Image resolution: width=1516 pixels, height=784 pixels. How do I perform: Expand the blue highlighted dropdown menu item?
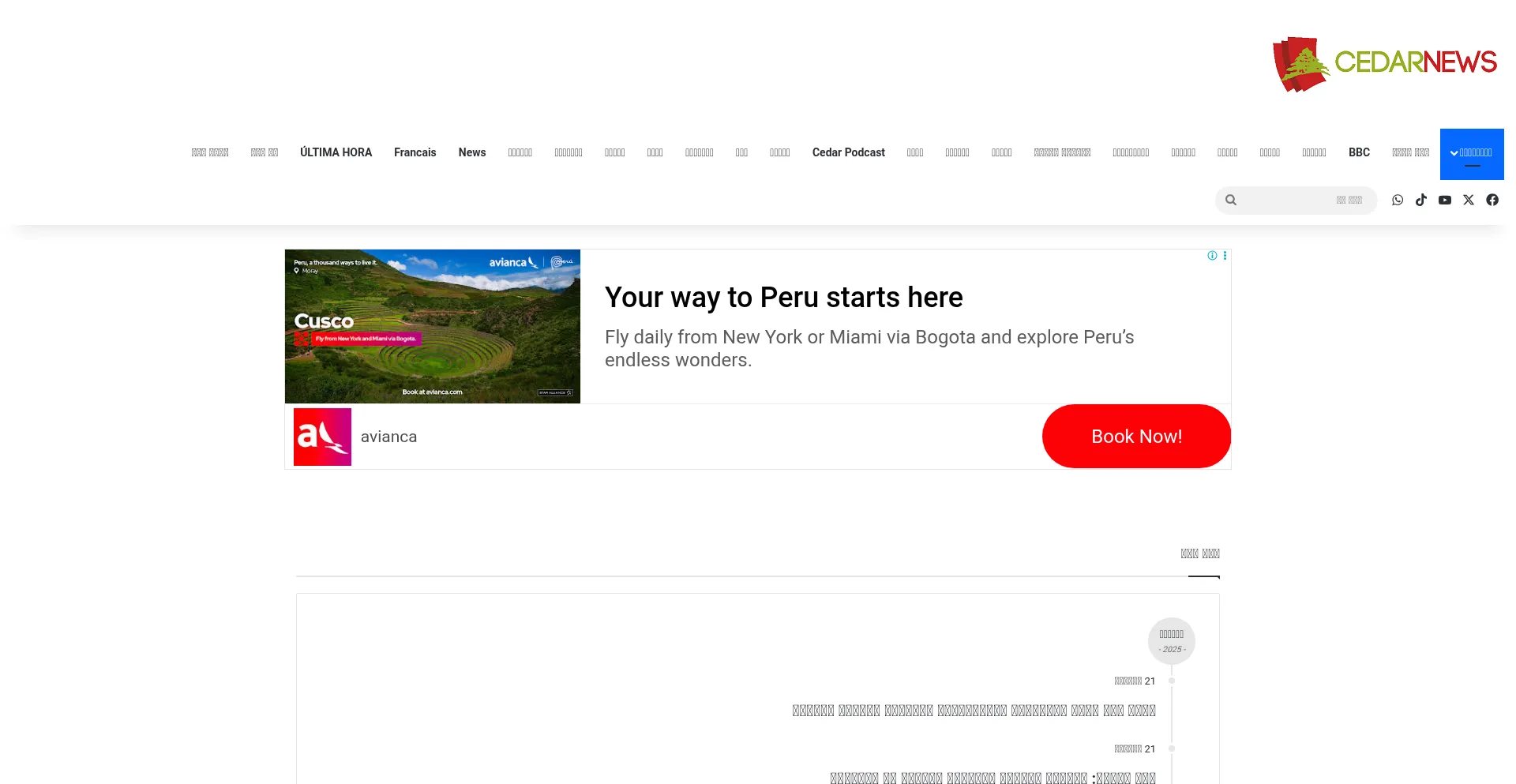click(x=1472, y=154)
